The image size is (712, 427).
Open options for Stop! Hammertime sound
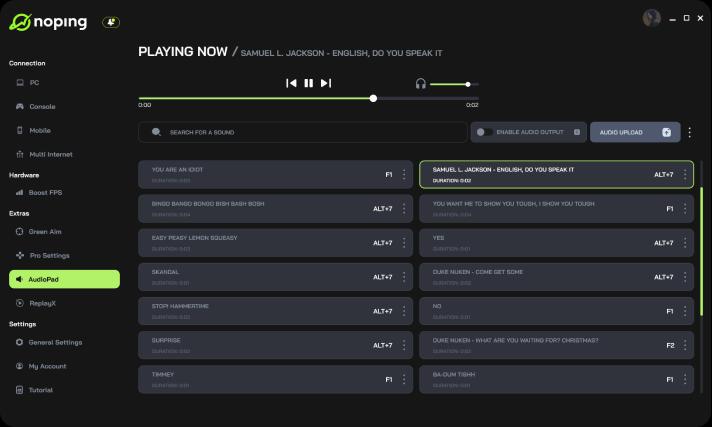click(x=404, y=311)
